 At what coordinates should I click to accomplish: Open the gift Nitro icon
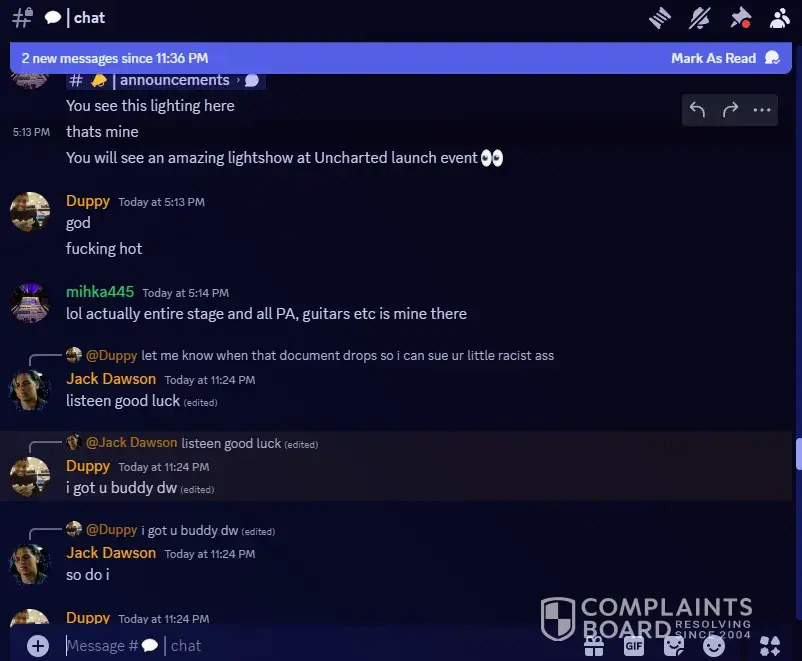pyautogui.click(x=594, y=646)
